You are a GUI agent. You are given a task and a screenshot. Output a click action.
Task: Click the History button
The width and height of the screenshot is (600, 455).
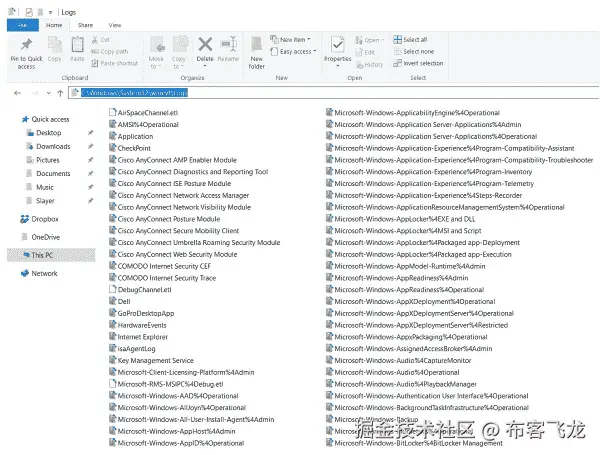pos(370,65)
